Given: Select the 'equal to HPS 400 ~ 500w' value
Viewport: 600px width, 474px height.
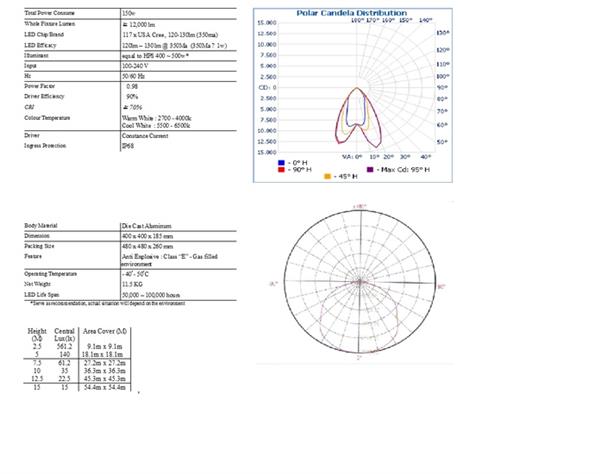Looking at the screenshot, I should click(155, 56).
